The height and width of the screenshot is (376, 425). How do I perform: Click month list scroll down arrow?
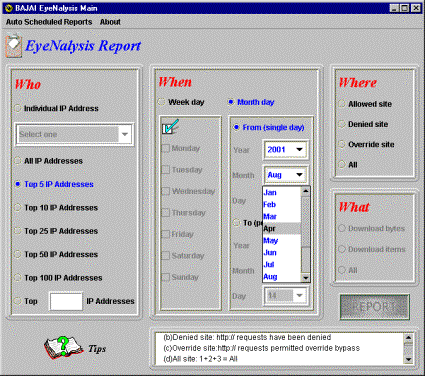click(x=306, y=277)
